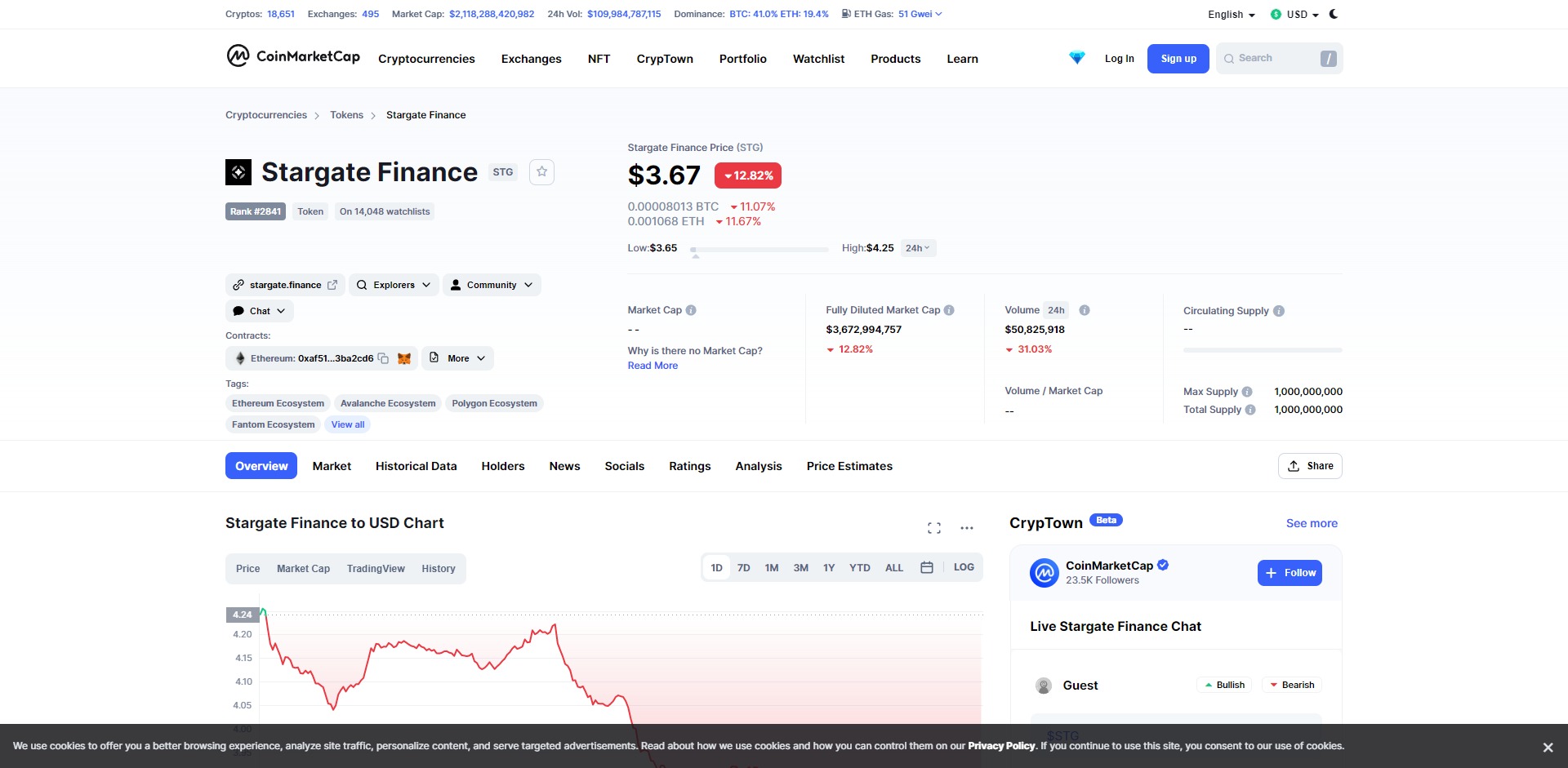Click Fully Diluted Market Cap info icon

(x=949, y=310)
